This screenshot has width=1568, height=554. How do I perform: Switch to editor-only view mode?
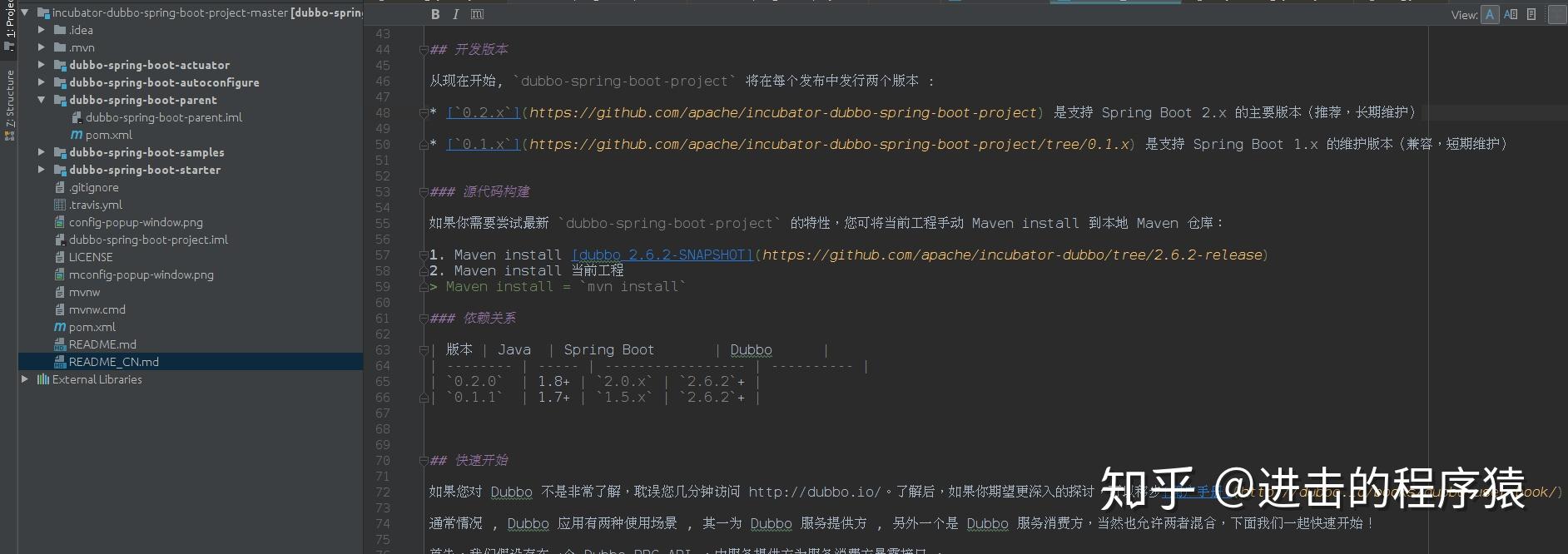click(1490, 14)
